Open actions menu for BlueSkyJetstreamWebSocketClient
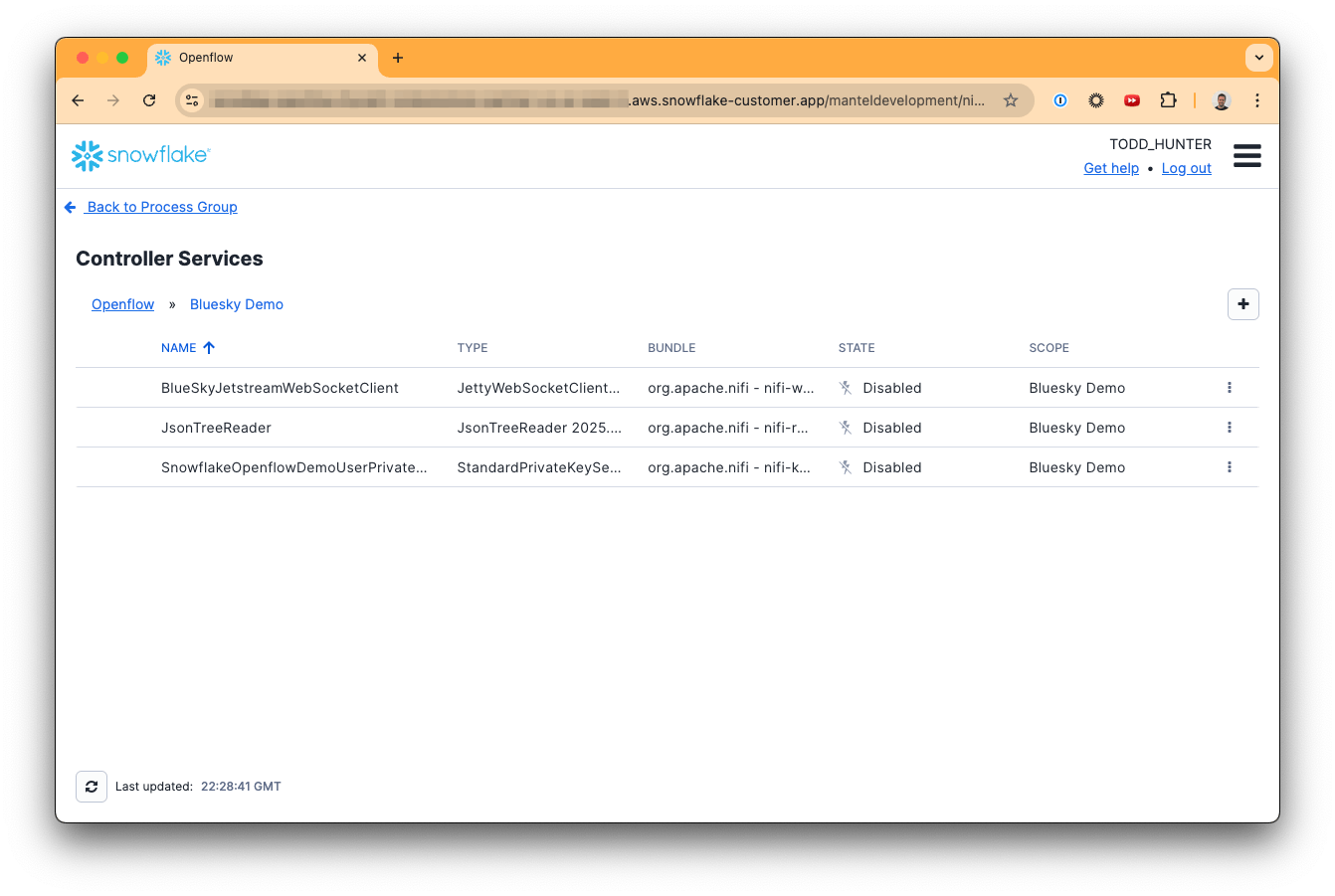 pos(1230,388)
